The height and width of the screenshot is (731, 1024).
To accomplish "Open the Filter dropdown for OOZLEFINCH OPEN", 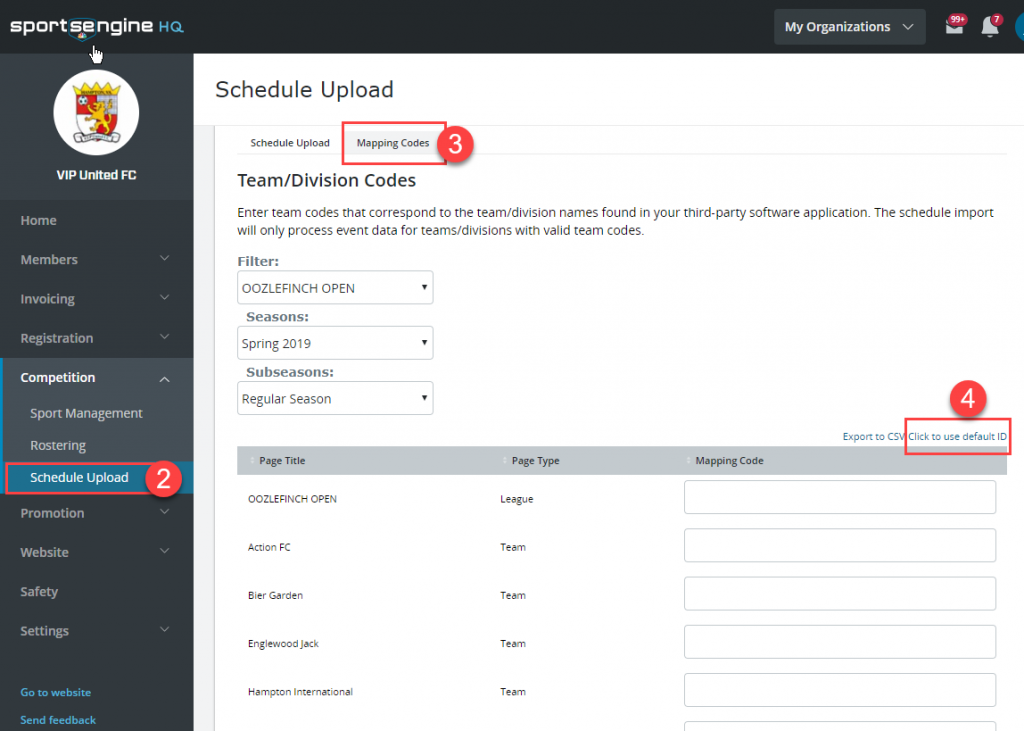I will 335,287.
